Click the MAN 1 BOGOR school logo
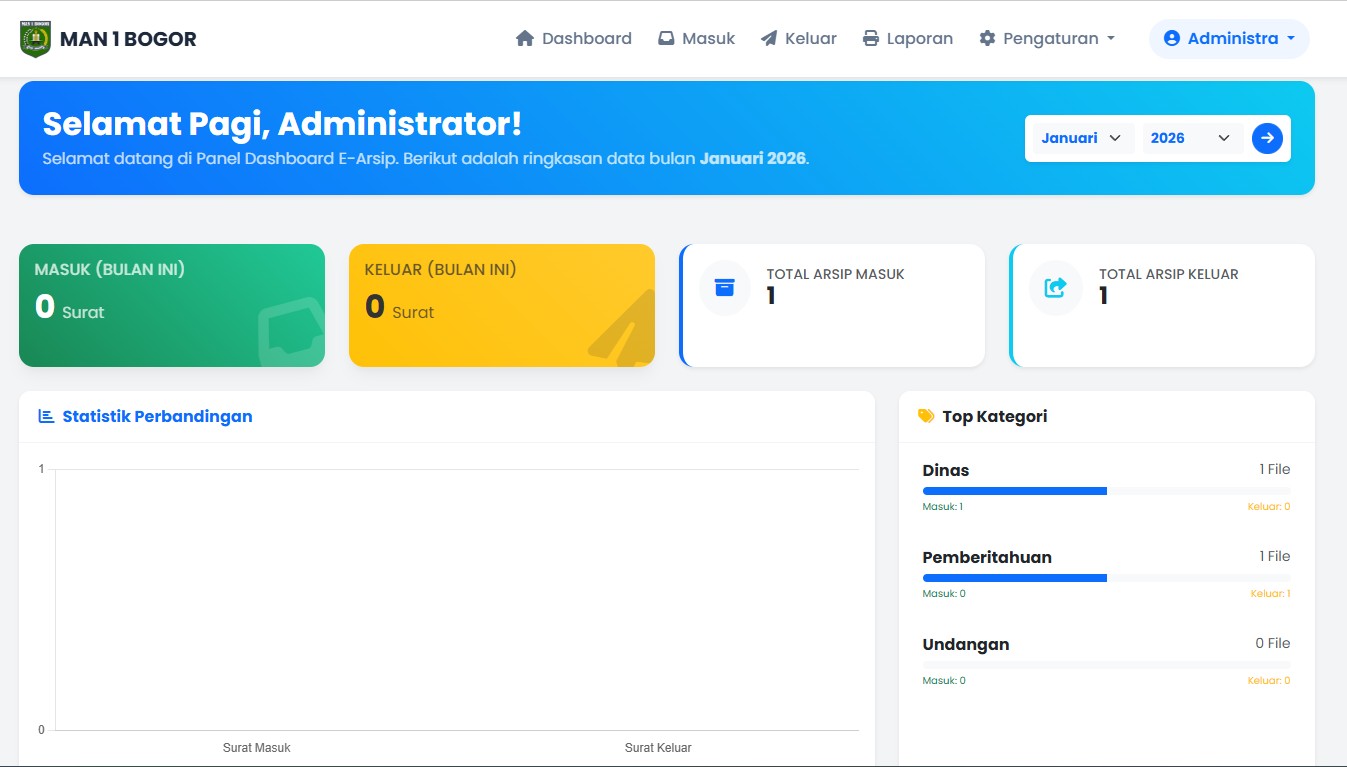 pyautogui.click(x=35, y=39)
